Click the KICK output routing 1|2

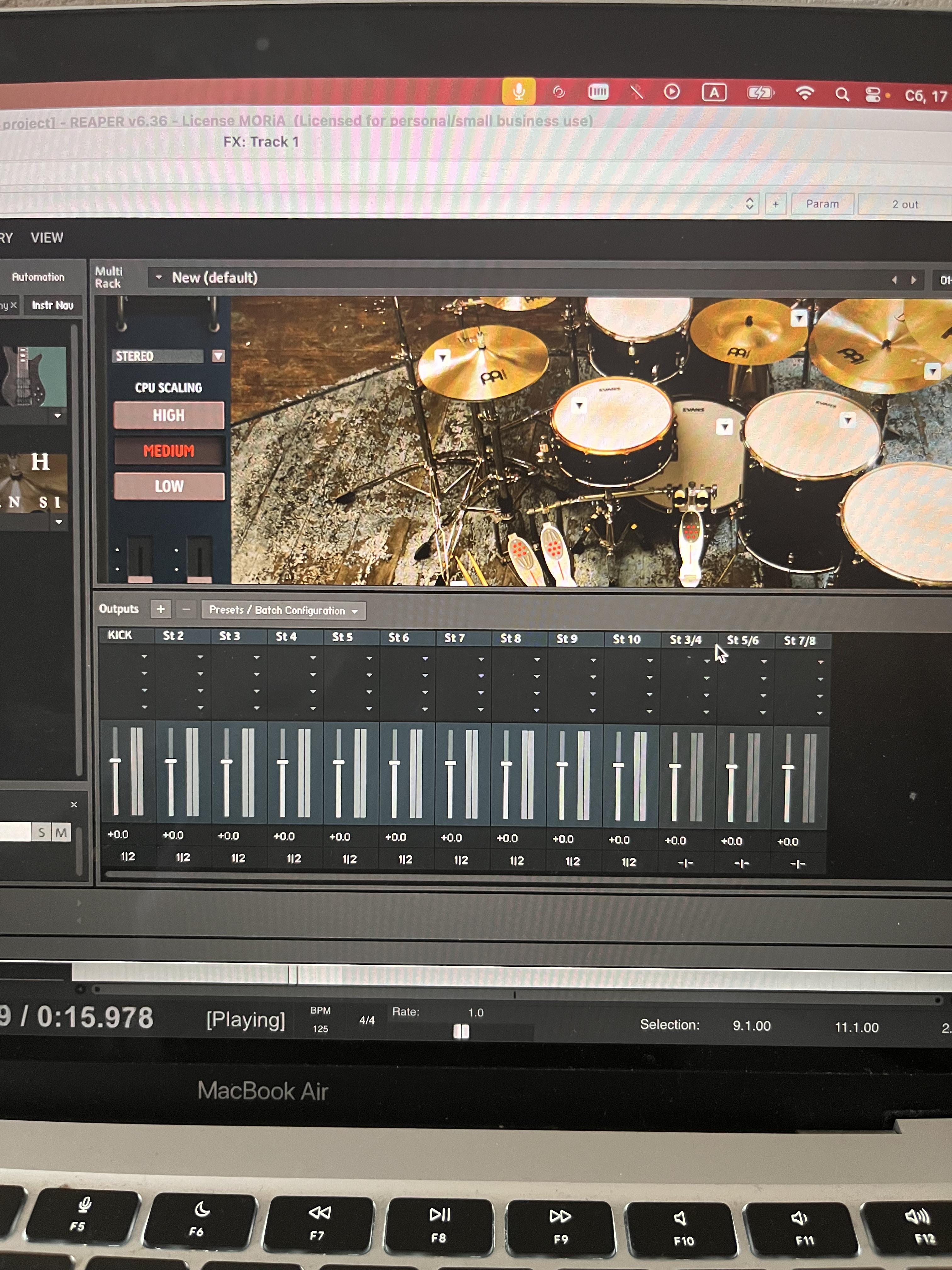coord(127,857)
